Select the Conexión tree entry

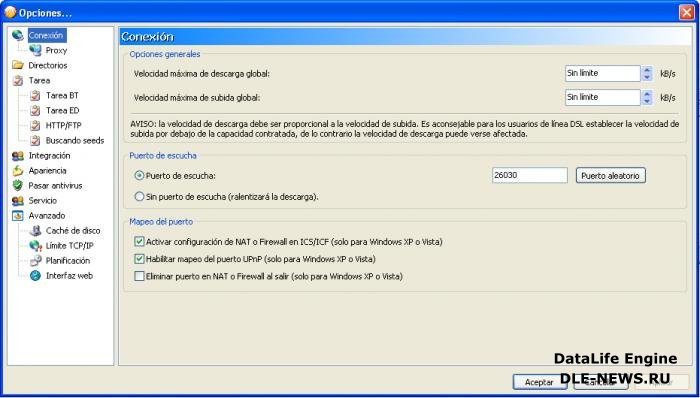pos(46,35)
